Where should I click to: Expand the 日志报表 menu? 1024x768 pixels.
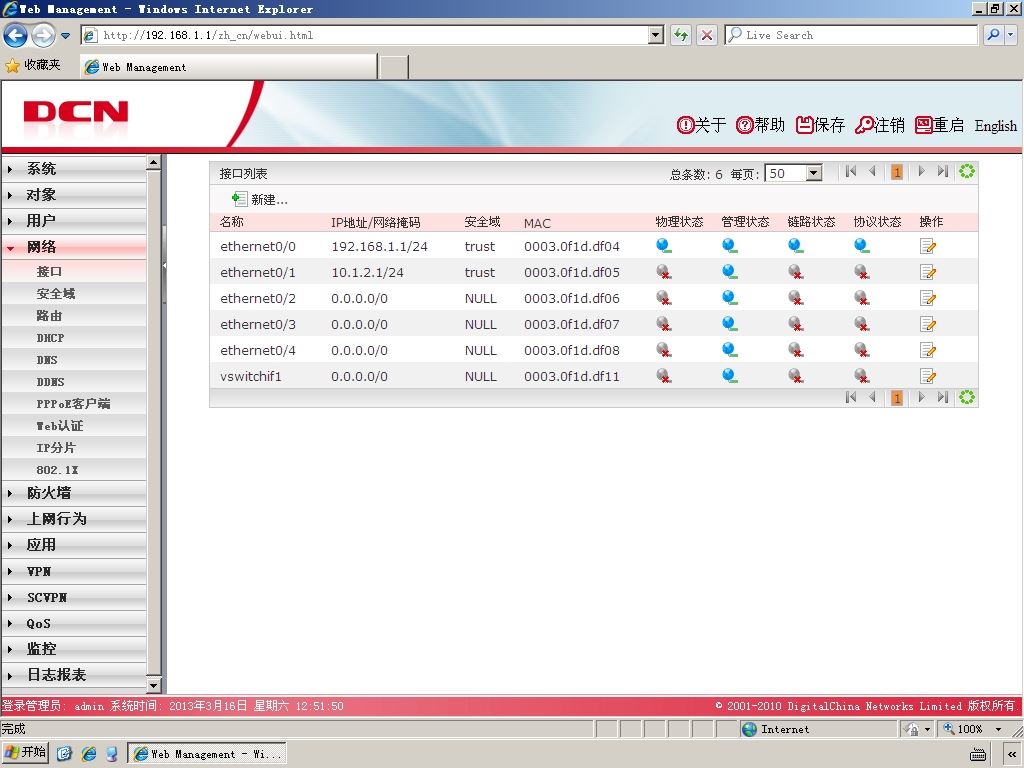(74, 675)
